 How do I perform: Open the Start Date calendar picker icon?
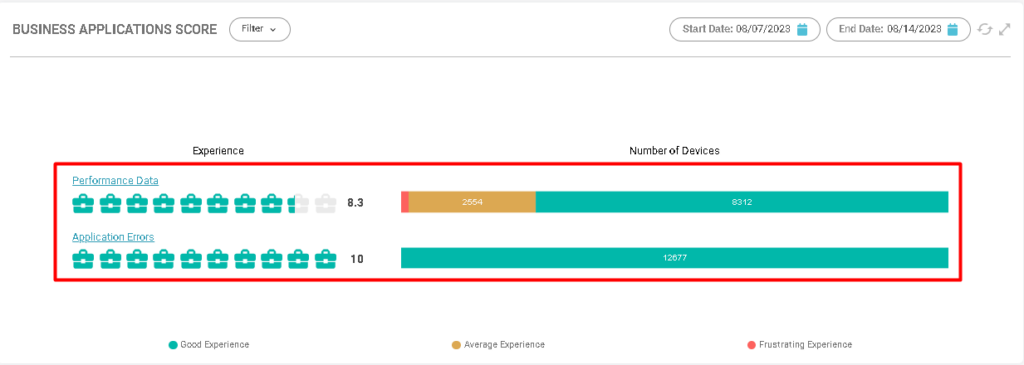[x=803, y=29]
